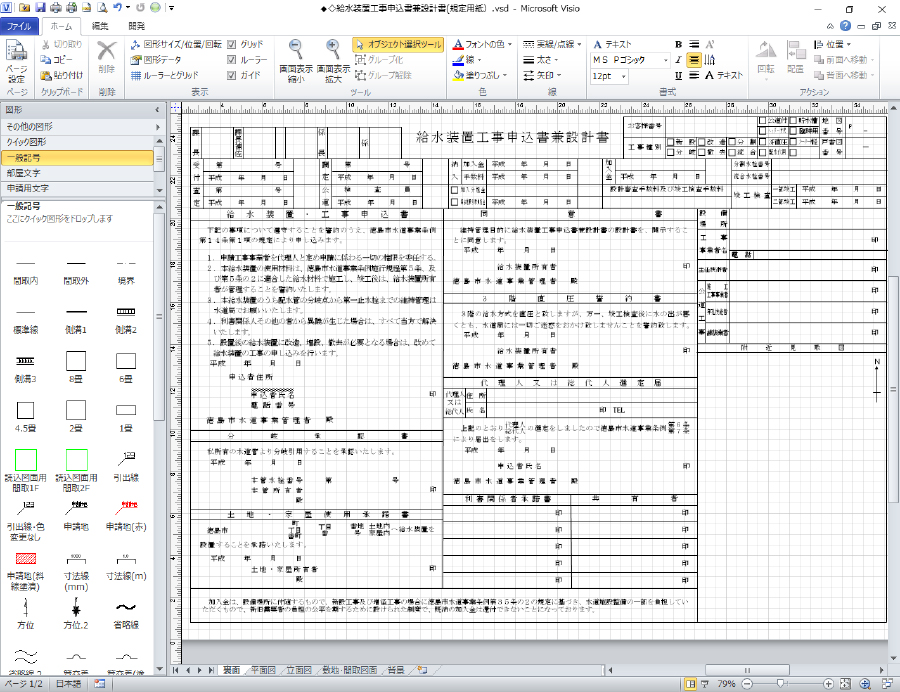The image size is (900, 692).
Task: Collapse the 図形 shapes panel chevron
Action: coord(157,110)
